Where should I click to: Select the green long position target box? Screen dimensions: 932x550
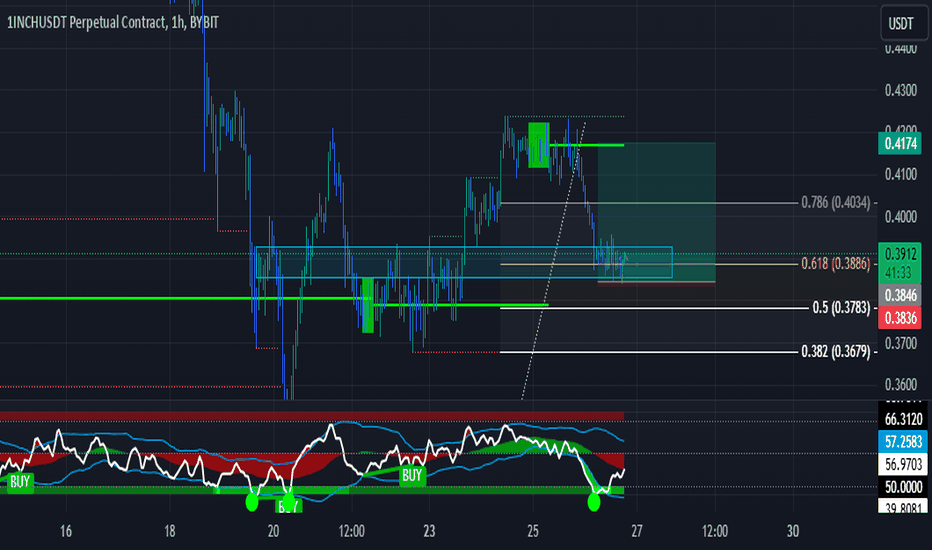(x=656, y=212)
